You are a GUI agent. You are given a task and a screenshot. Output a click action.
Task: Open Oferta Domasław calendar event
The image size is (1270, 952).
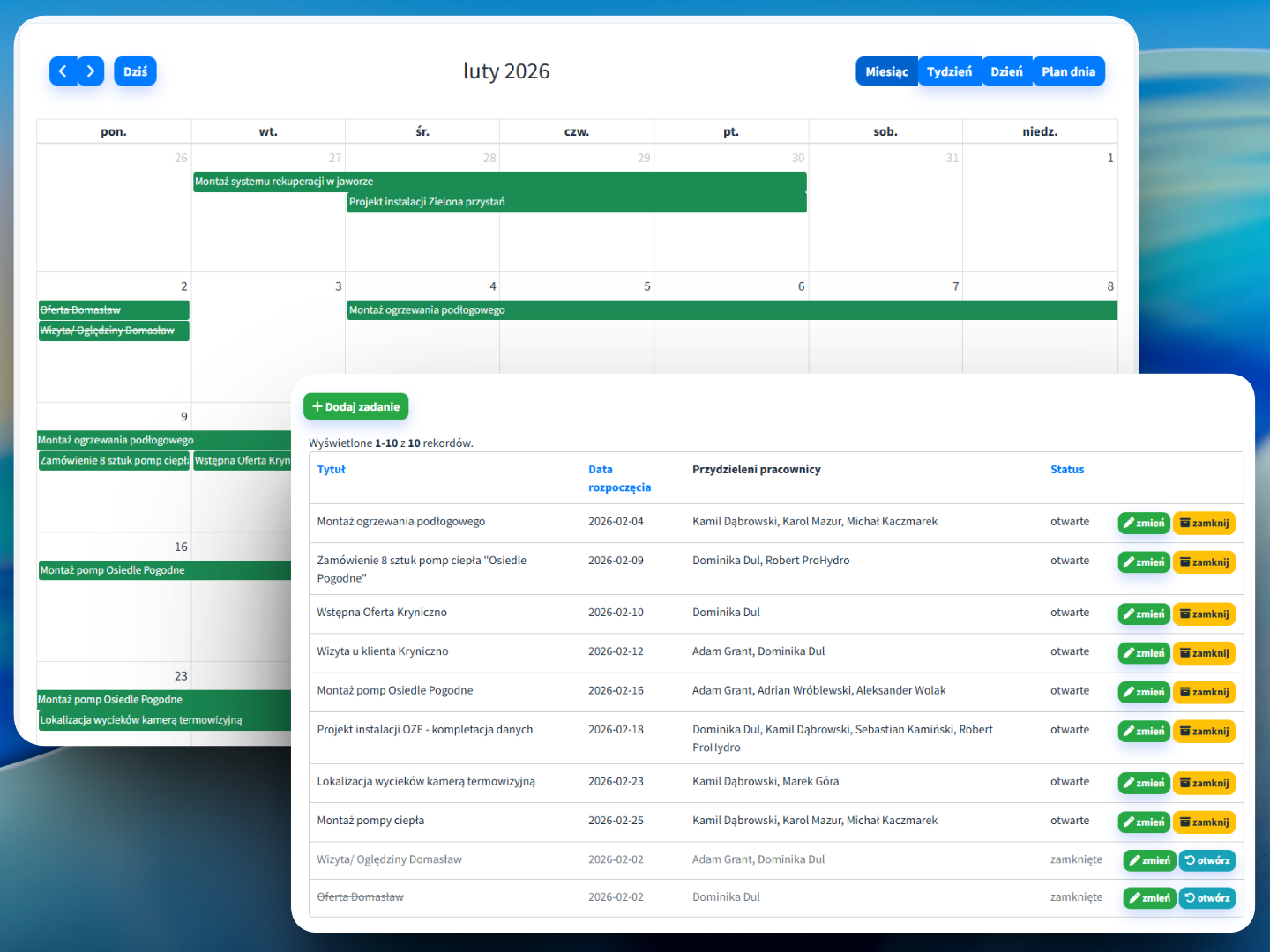pos(114,310)
